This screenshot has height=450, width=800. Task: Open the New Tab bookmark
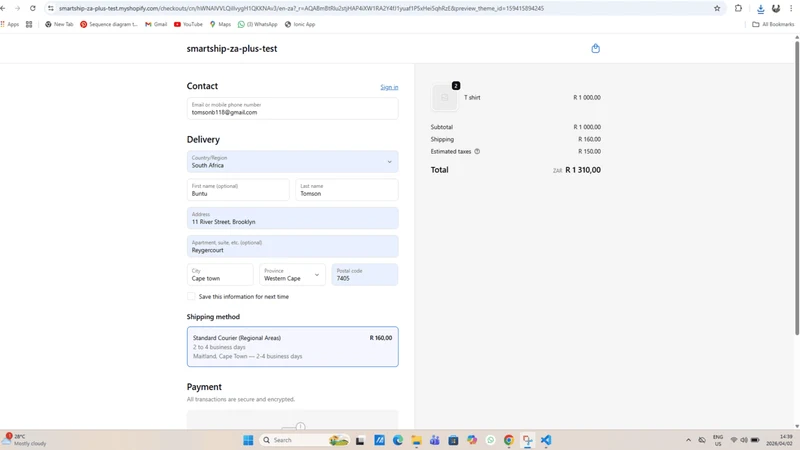click(x=59, y=24)
